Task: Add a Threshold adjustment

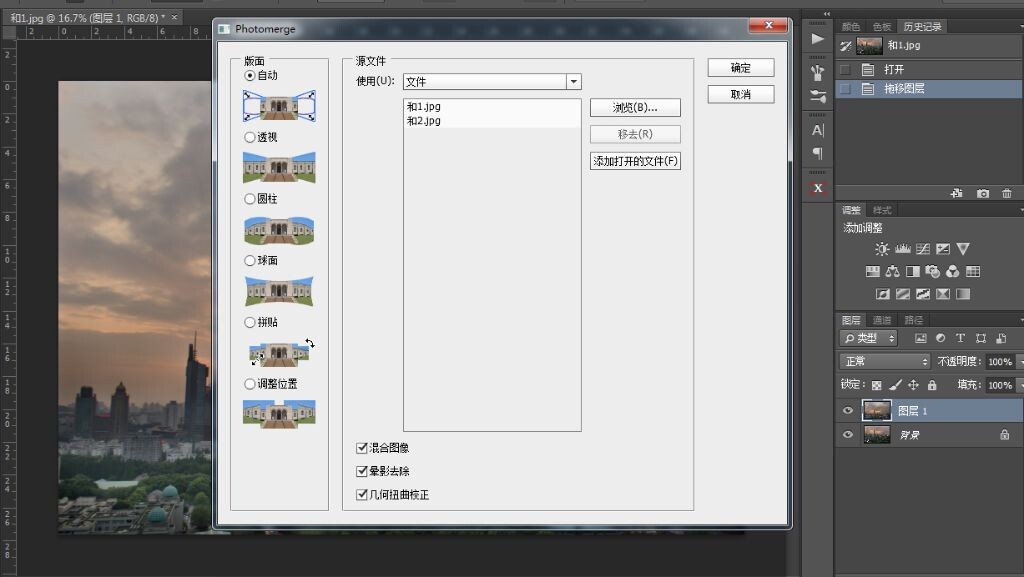Action: click(x=923, y=294)
